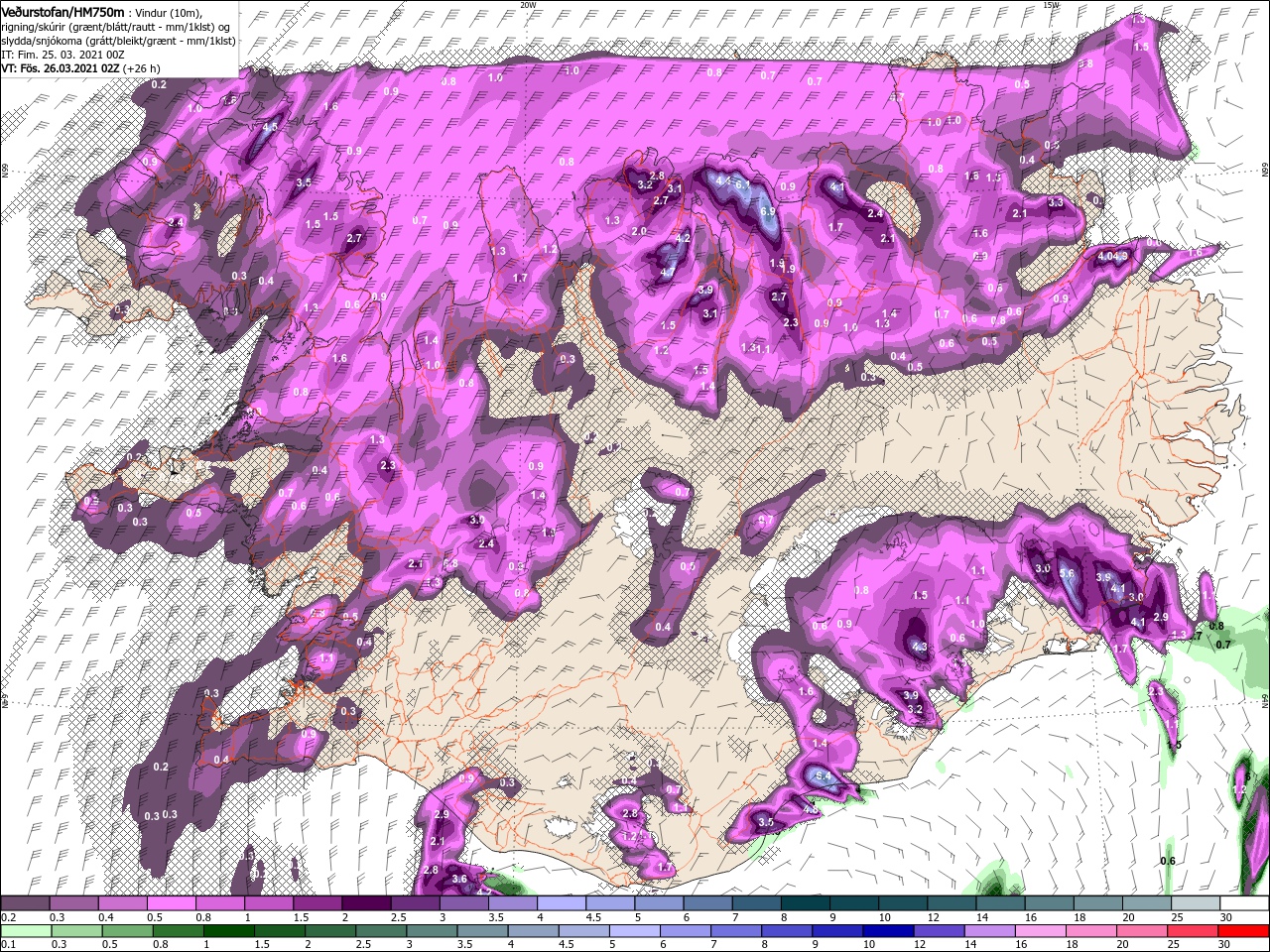Click the "4.2" snowfall value on map

[x=683, y=239]
